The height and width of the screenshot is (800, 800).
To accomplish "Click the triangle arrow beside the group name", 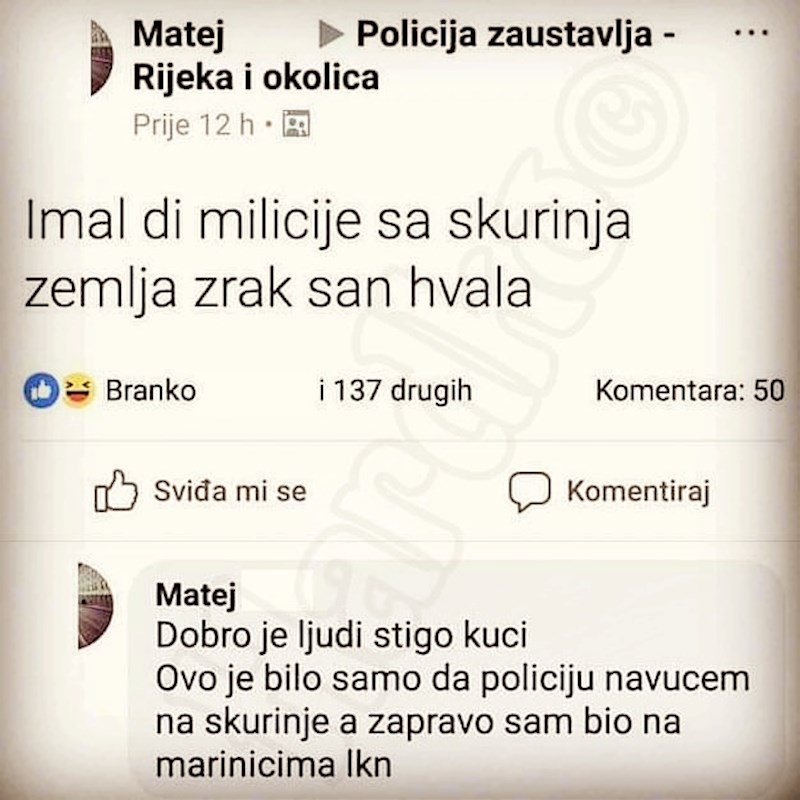I will [331, 35].
